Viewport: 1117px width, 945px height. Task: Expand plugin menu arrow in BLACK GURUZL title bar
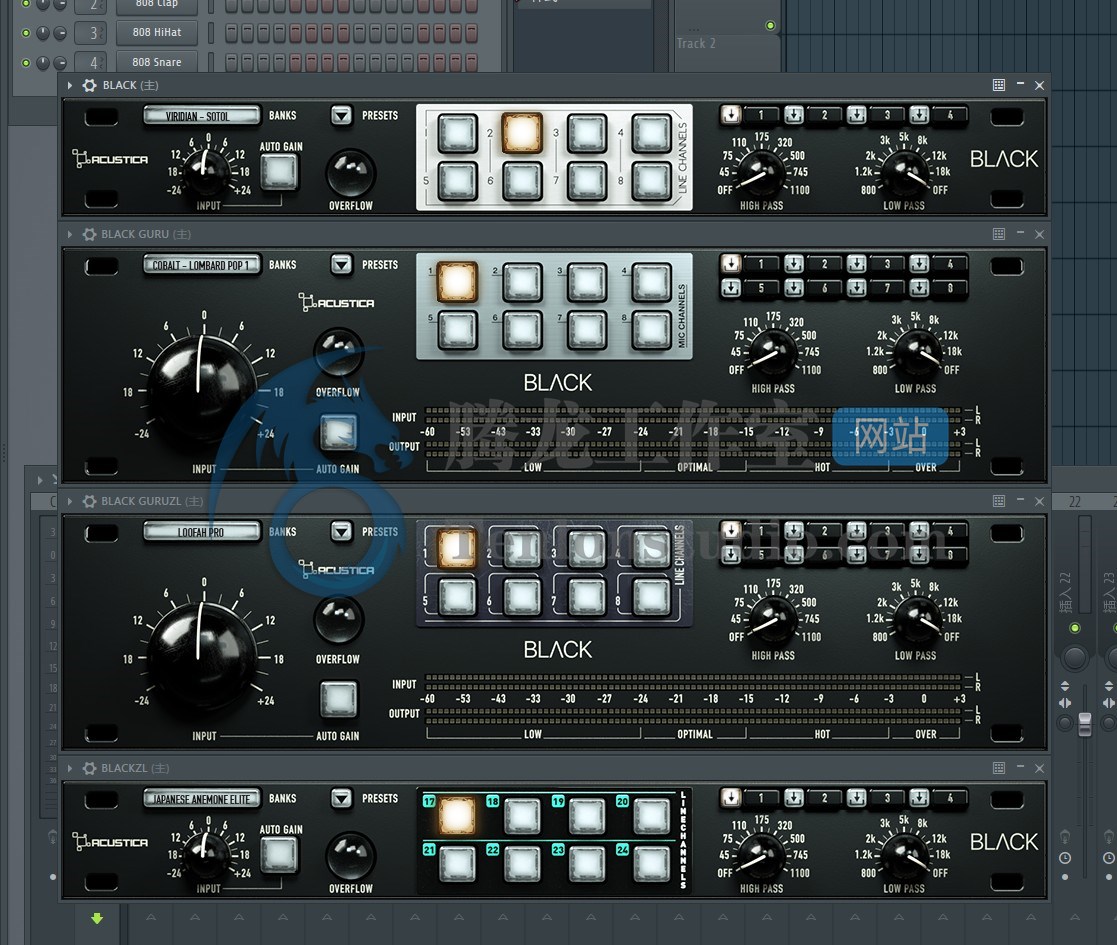[70, 501]
